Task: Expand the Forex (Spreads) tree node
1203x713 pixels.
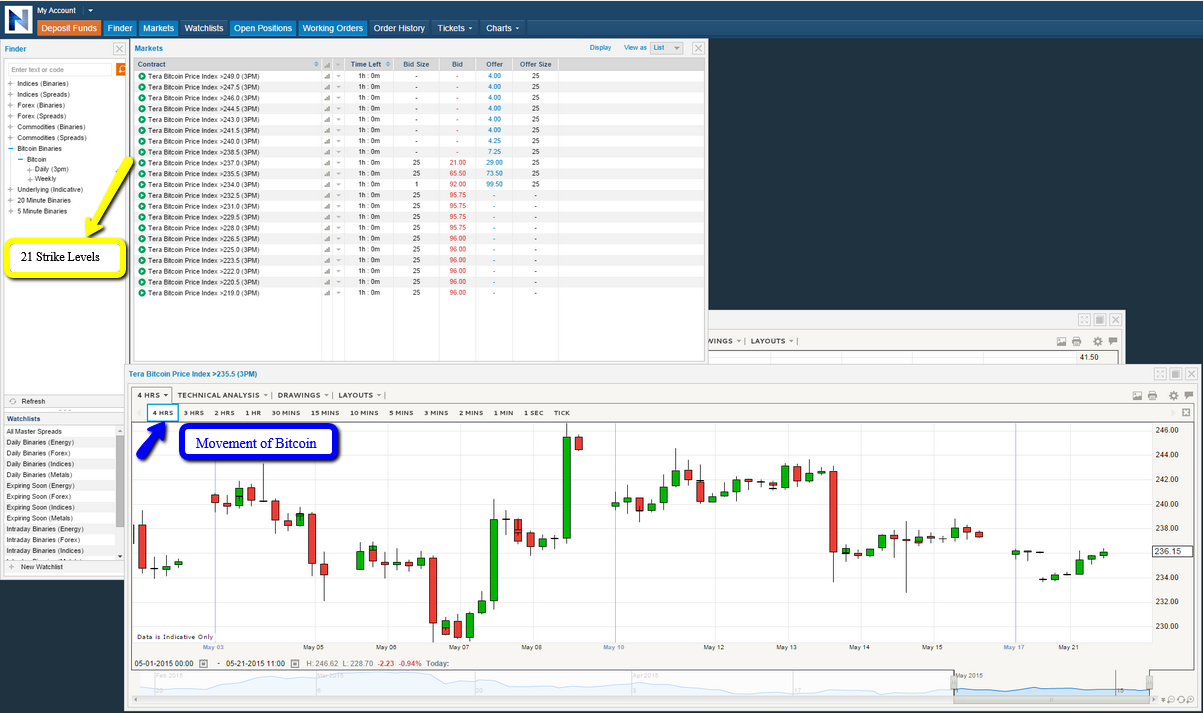Action: click(x=10, y=116)
